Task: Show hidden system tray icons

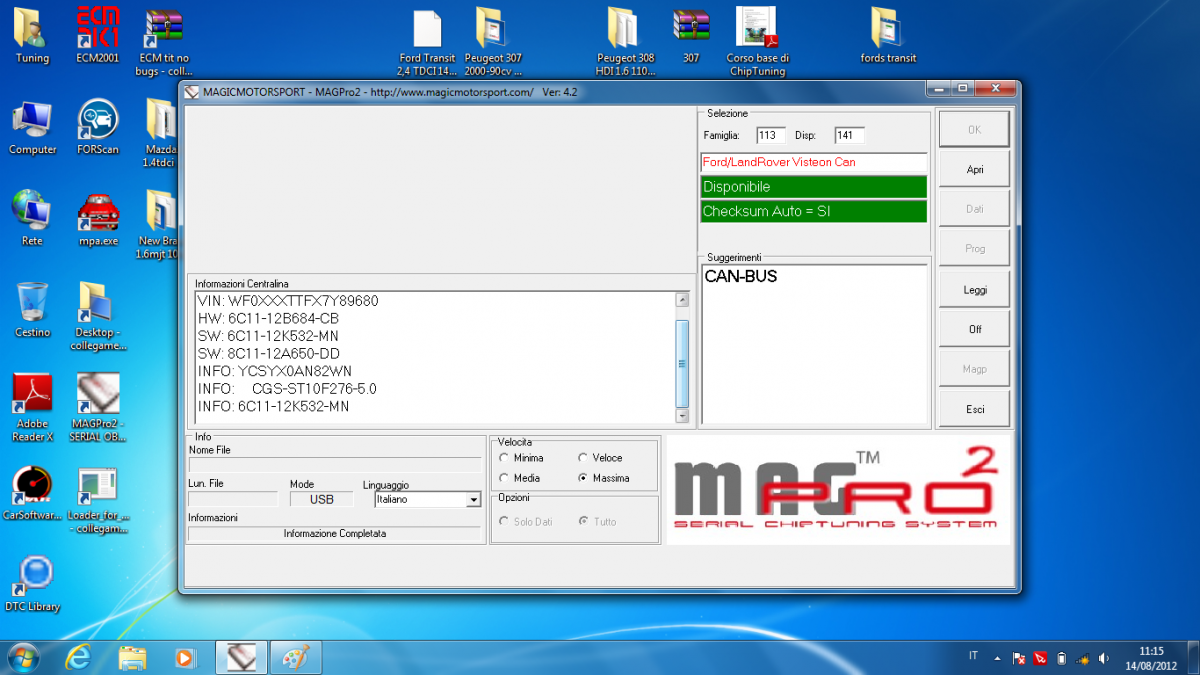Action: [x=997, y=658]
